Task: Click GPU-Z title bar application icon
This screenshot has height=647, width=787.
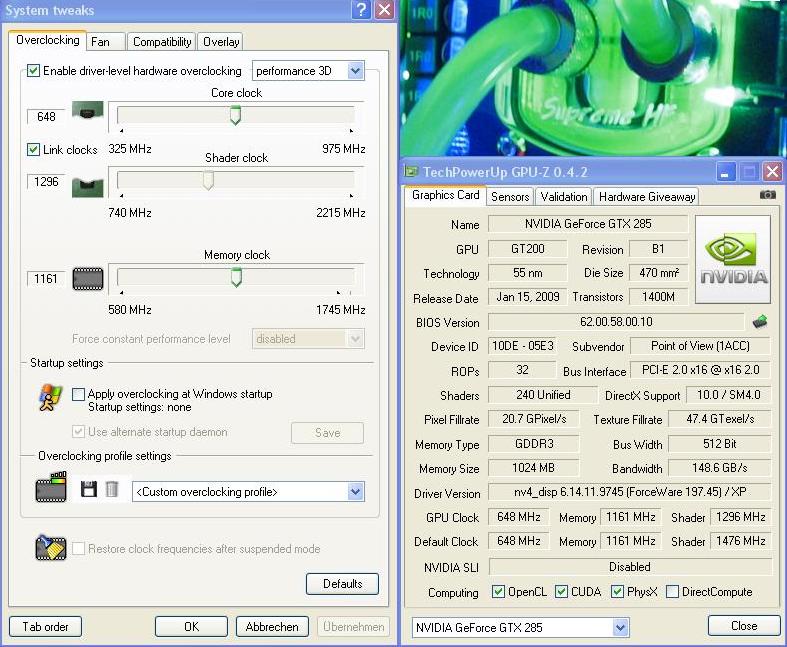Action: [x=412, y=172]
